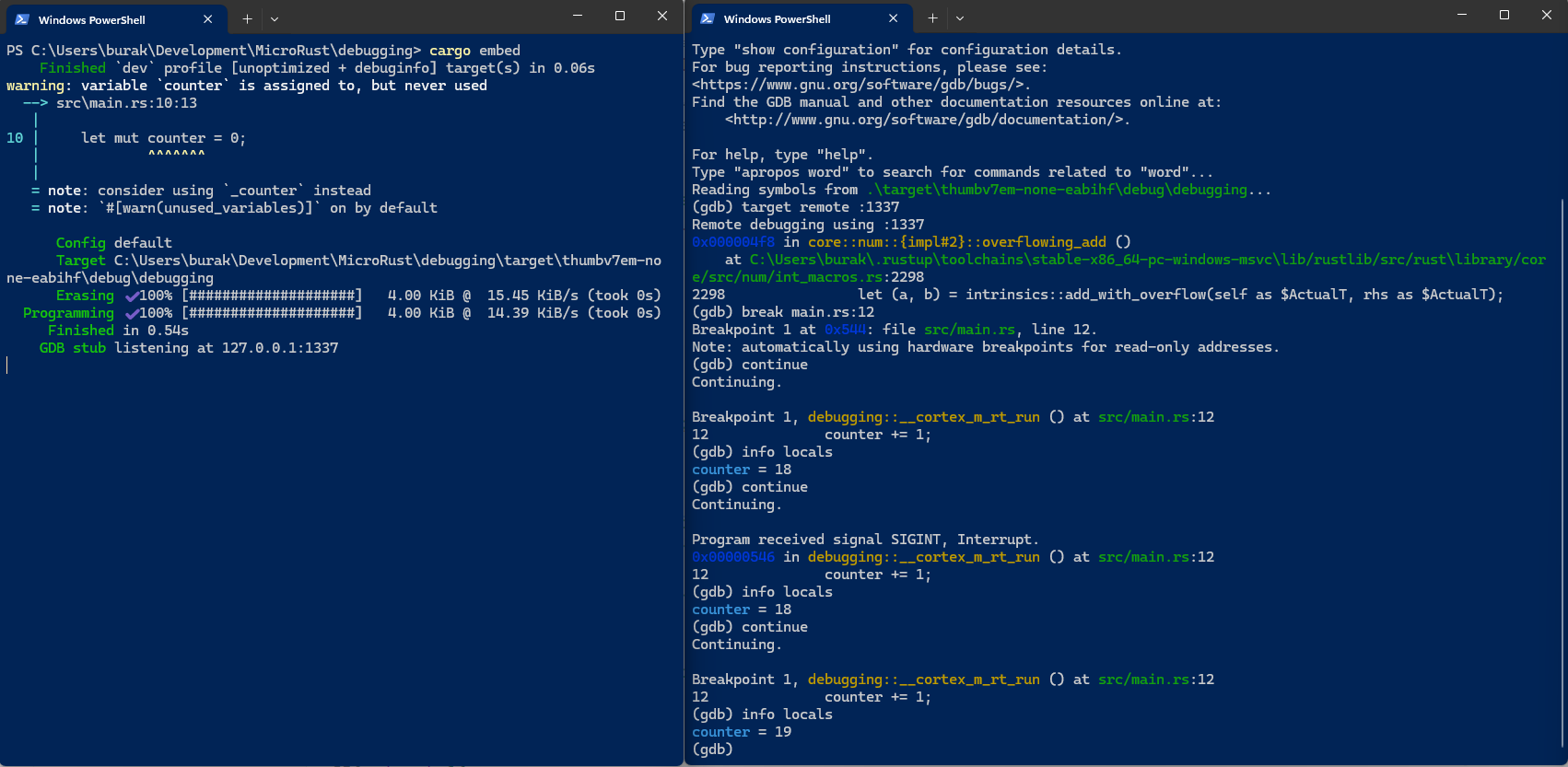Minimize the right terminal window
Image resolution: width=1568 pixels, height=767 pixels.
click(x=1462, y=15)
